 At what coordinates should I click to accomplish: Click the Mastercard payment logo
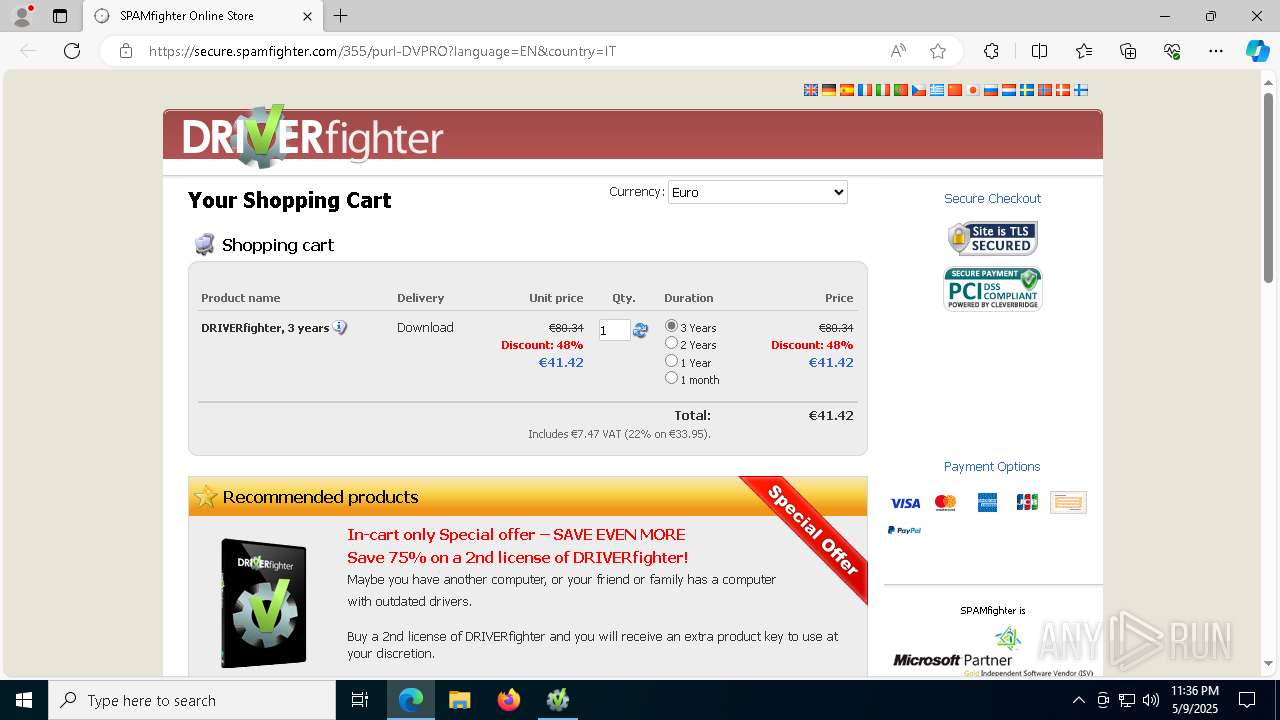pos(946,503)
